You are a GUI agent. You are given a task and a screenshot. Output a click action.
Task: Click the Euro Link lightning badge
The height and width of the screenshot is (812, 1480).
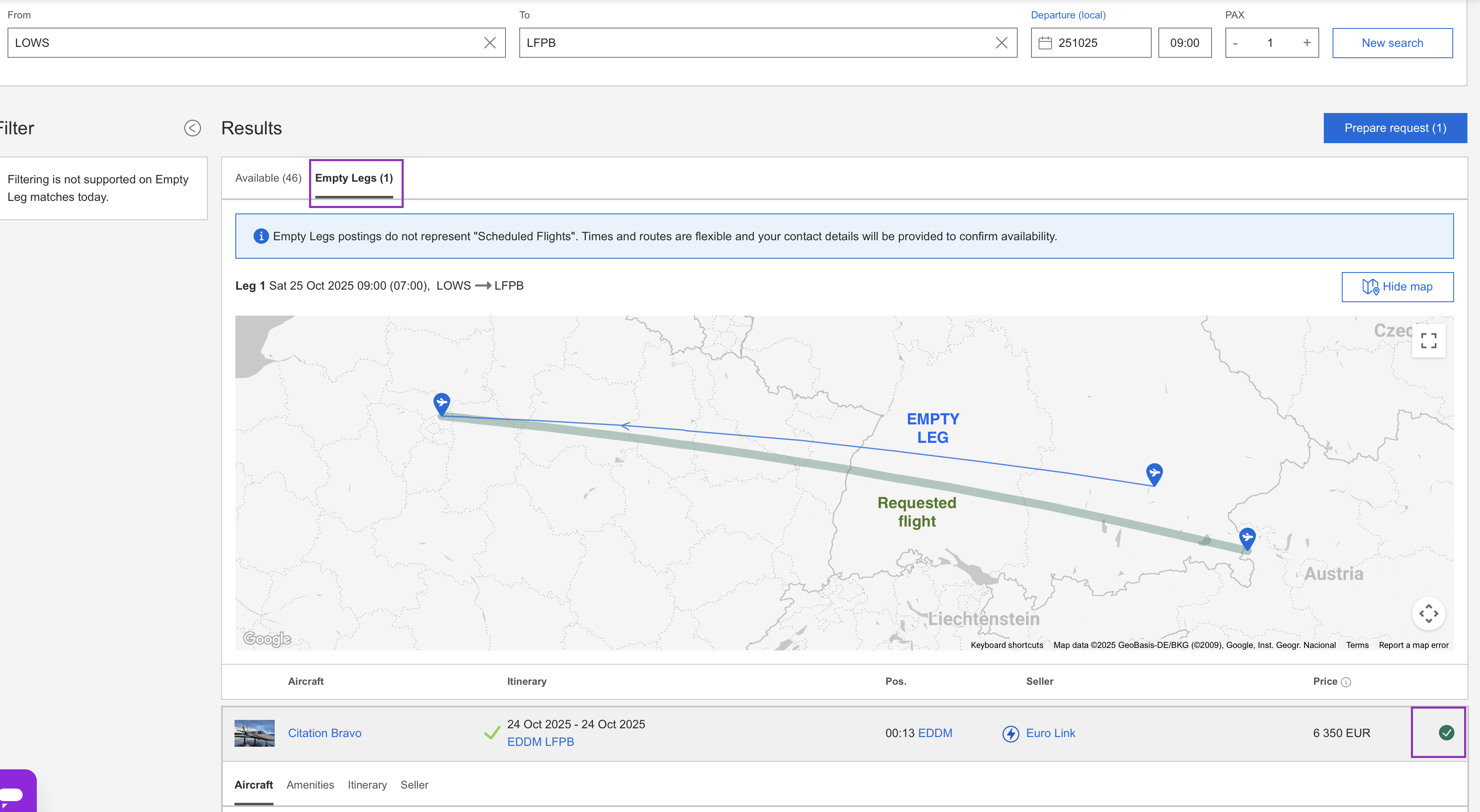[x=1011, y=733]
